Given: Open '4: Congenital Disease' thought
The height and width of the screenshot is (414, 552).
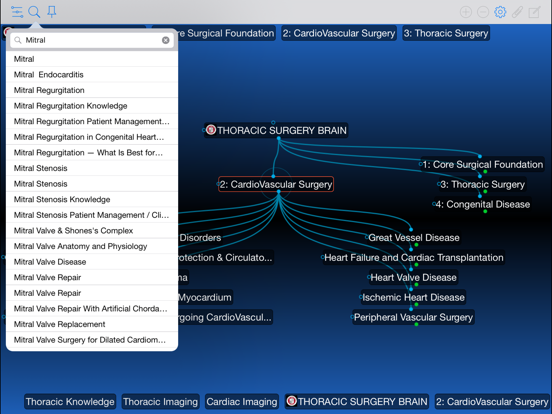Looking at the screenshot, I should (x=483, y=205).
